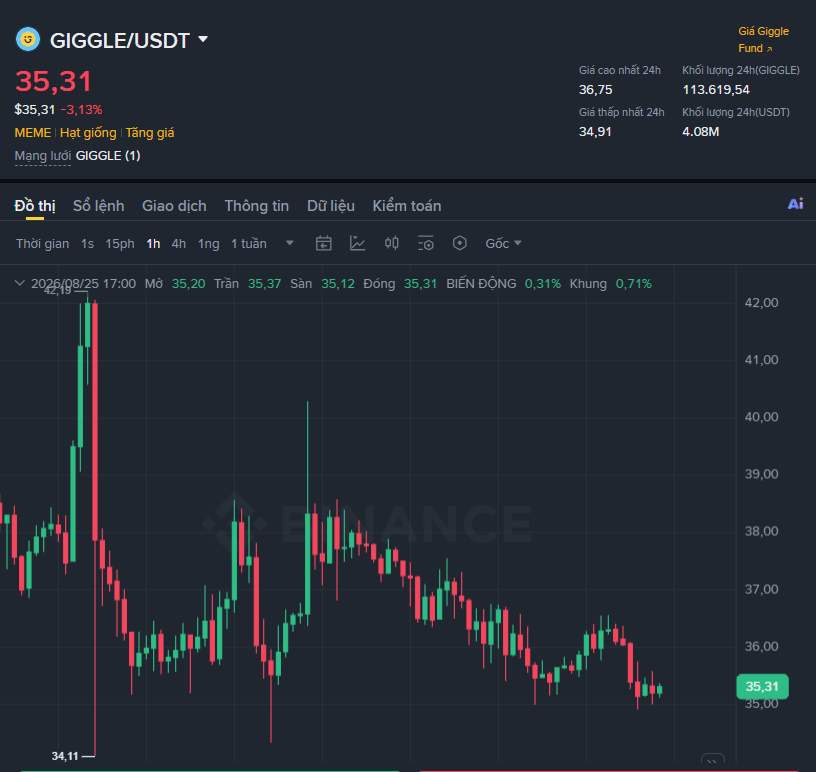Screen dimensions: 816x772
Task: Click the 24h USDT volume 4.08M
Action: click(700, 132)
